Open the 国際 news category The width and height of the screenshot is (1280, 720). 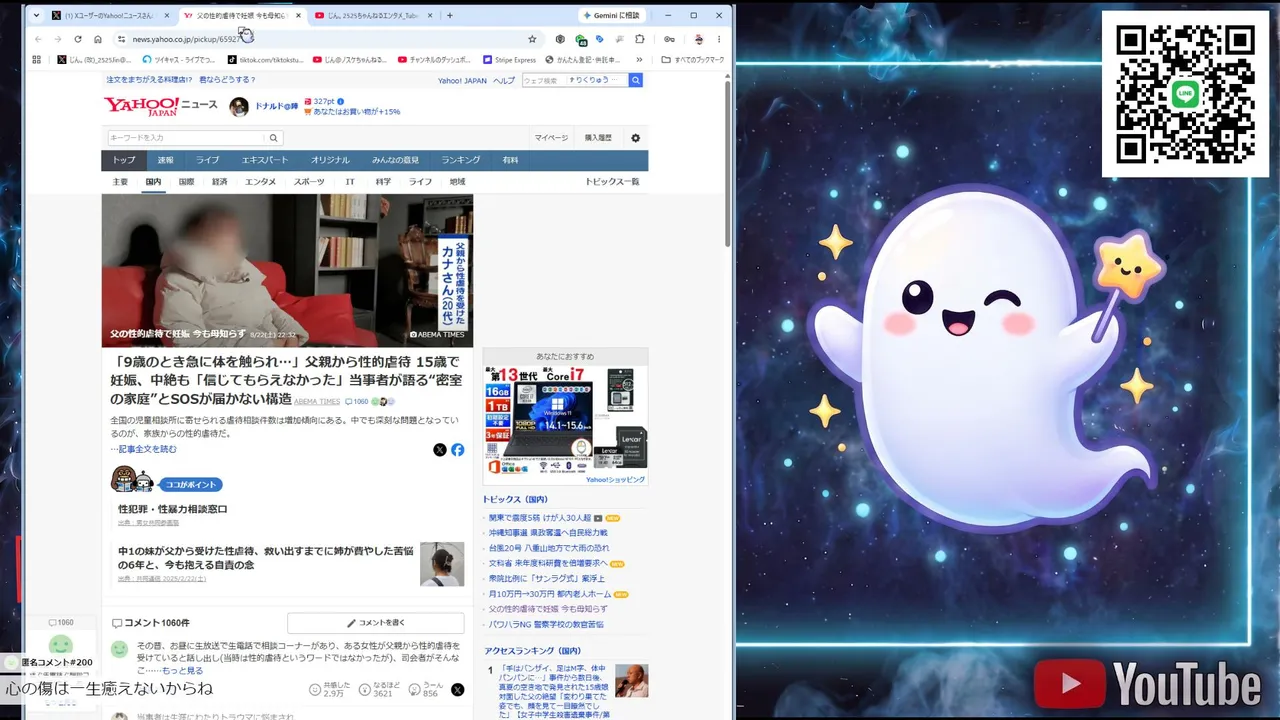pos(186,182)
